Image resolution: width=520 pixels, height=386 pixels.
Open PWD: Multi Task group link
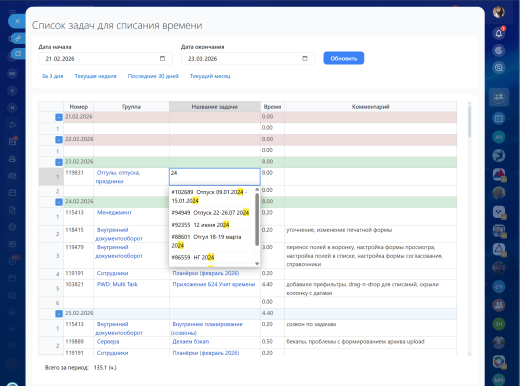117,284
